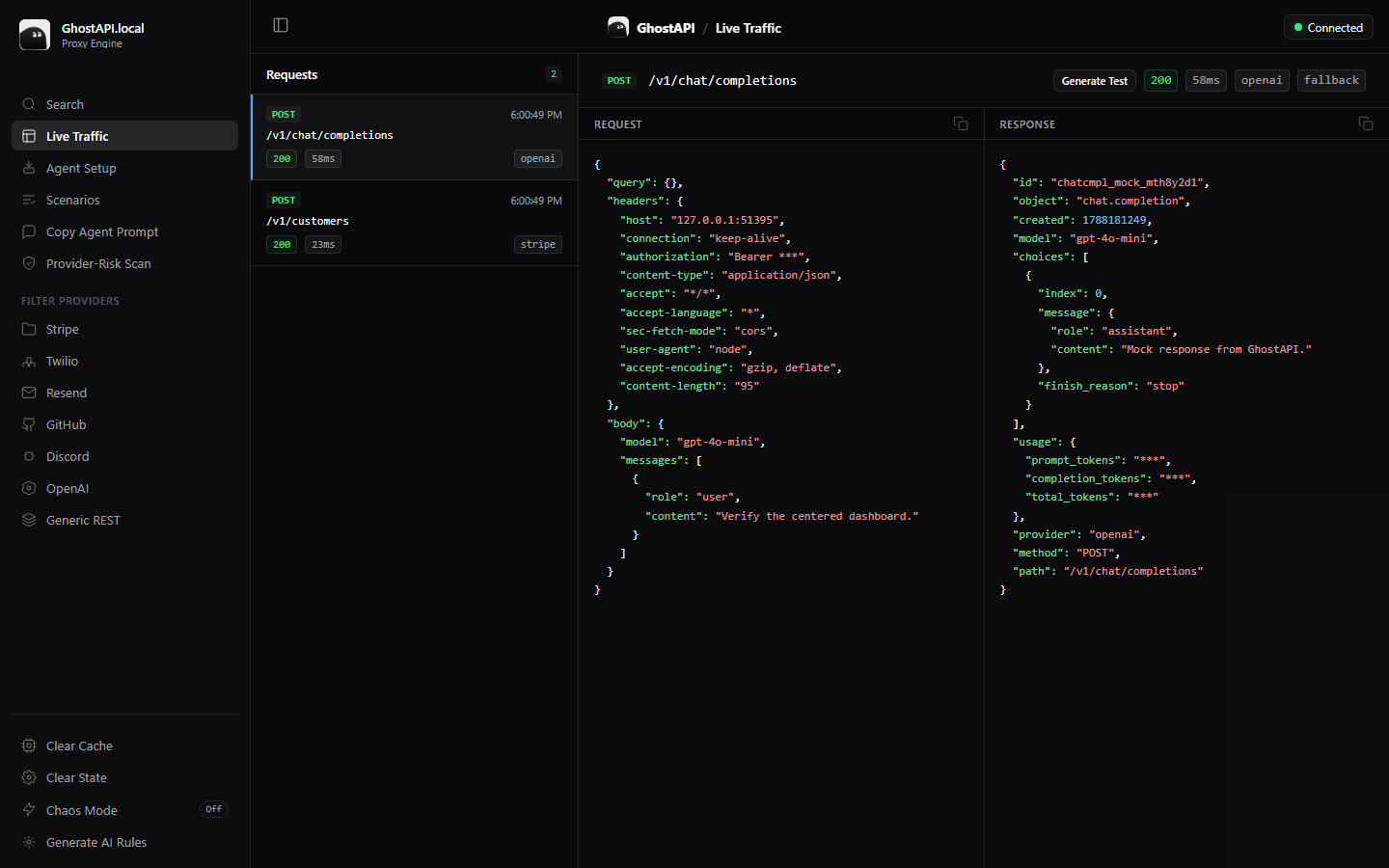This screenshot has height=868, width=1389.
Task: Select the /v1/customers request row
Action: [415, 223]
